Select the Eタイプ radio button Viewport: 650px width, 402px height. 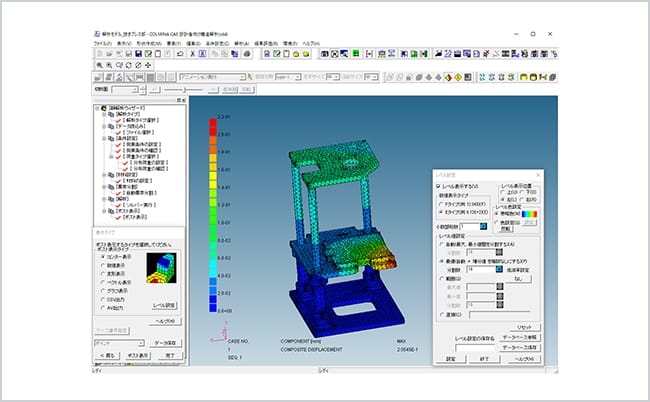click(x=441, y=212)
